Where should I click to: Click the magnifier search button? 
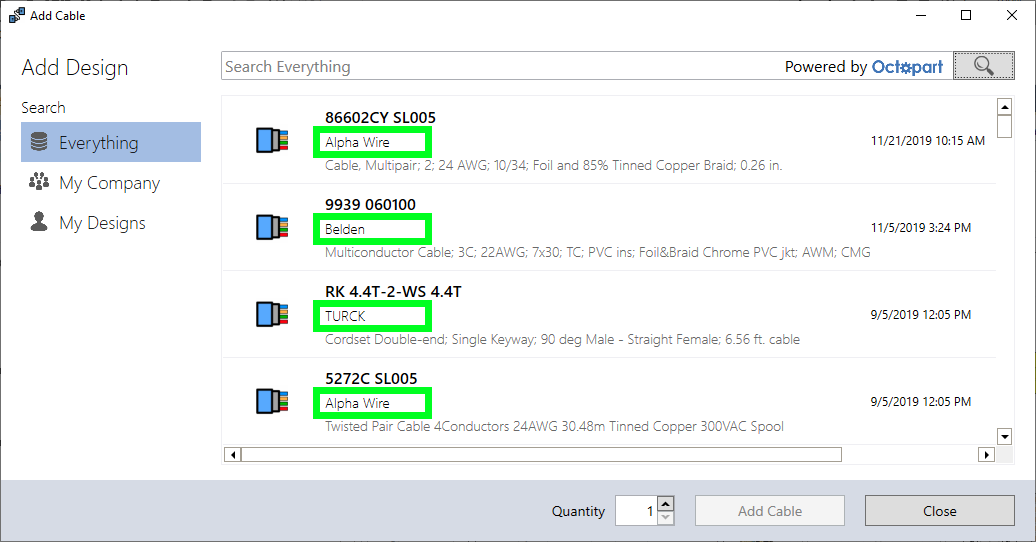pos(983,66)
